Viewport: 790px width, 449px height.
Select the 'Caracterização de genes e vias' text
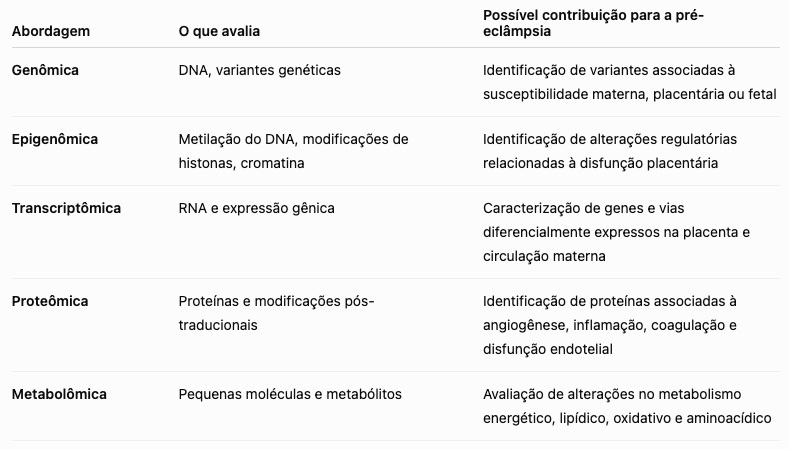(583, 209)
